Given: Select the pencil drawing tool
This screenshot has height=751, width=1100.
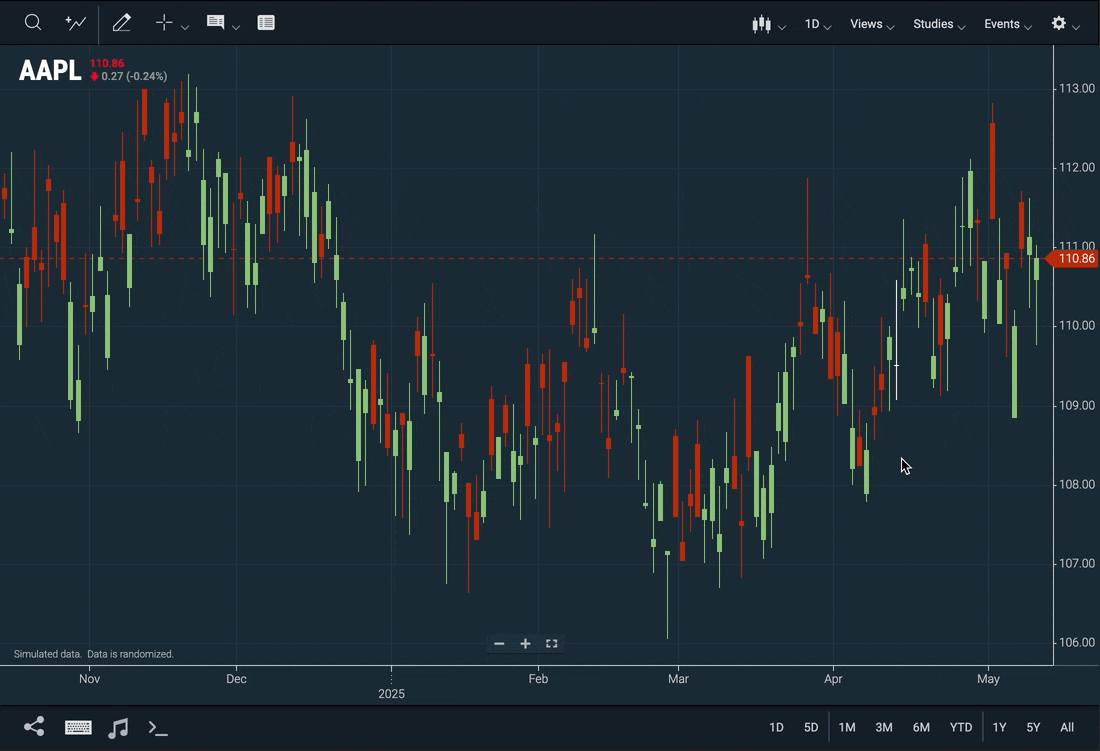Looking at the screenshot, I should point(121,22).
